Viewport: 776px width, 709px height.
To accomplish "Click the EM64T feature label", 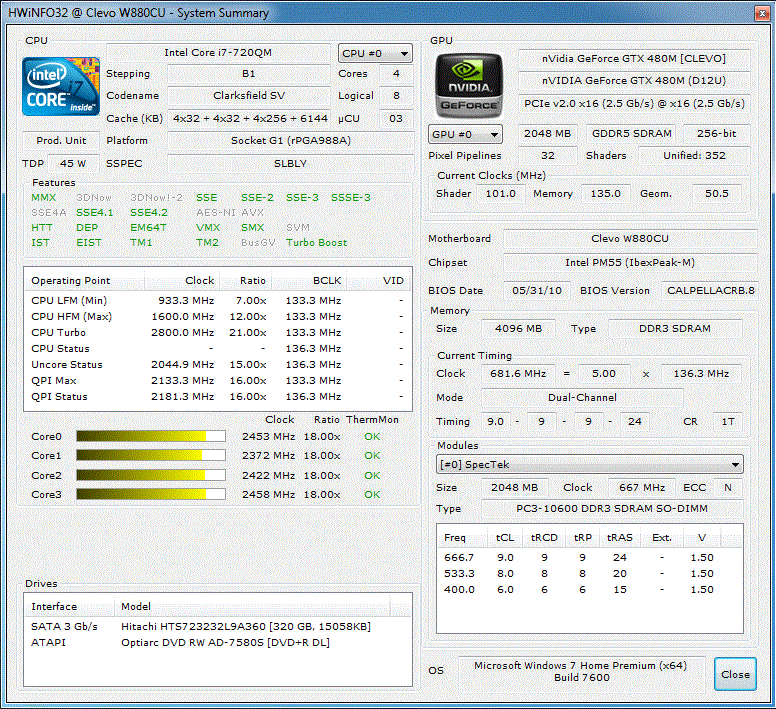I will point(148,228).
